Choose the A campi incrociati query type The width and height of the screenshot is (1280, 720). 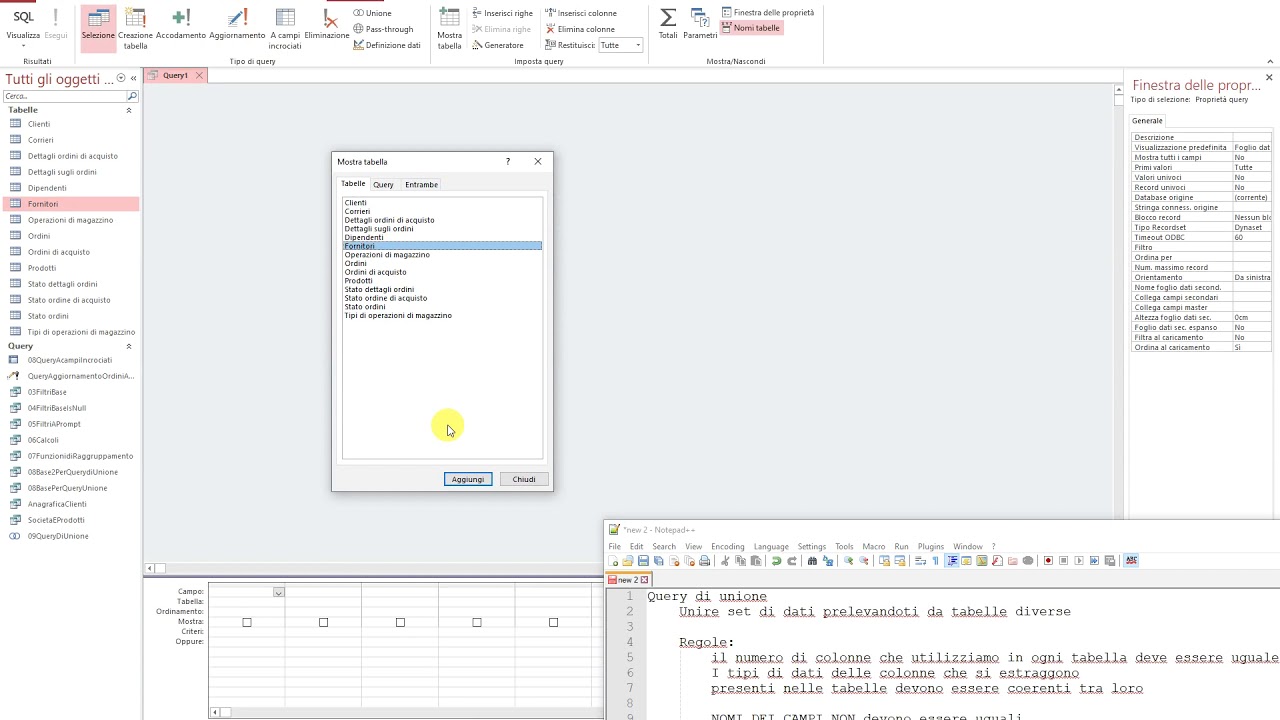pos(285,28)
